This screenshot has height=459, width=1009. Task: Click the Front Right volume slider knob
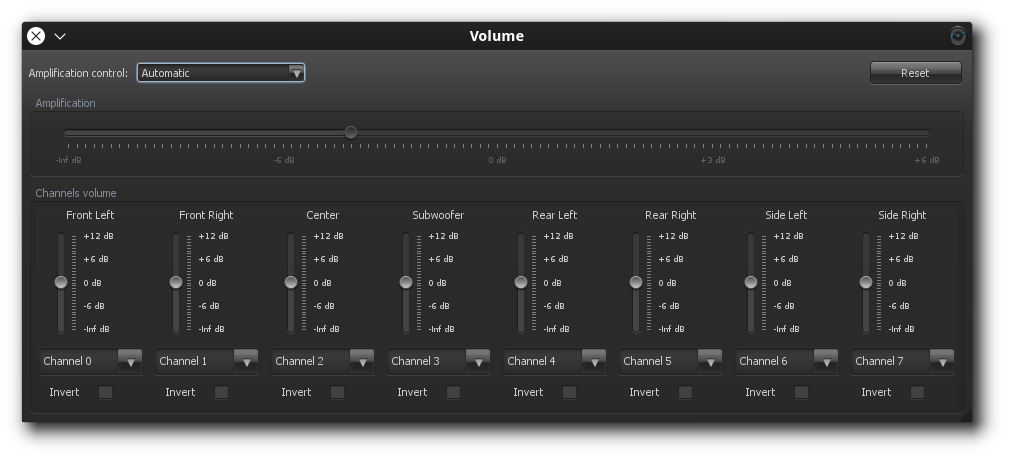tap(176, 282)
